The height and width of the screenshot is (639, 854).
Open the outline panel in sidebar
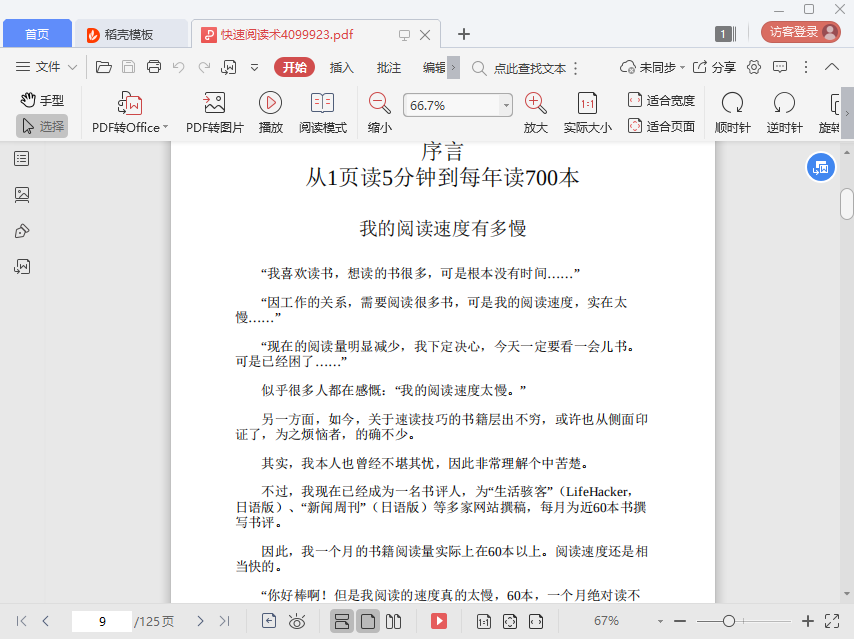pyautogui.click(x=22, y=159)
